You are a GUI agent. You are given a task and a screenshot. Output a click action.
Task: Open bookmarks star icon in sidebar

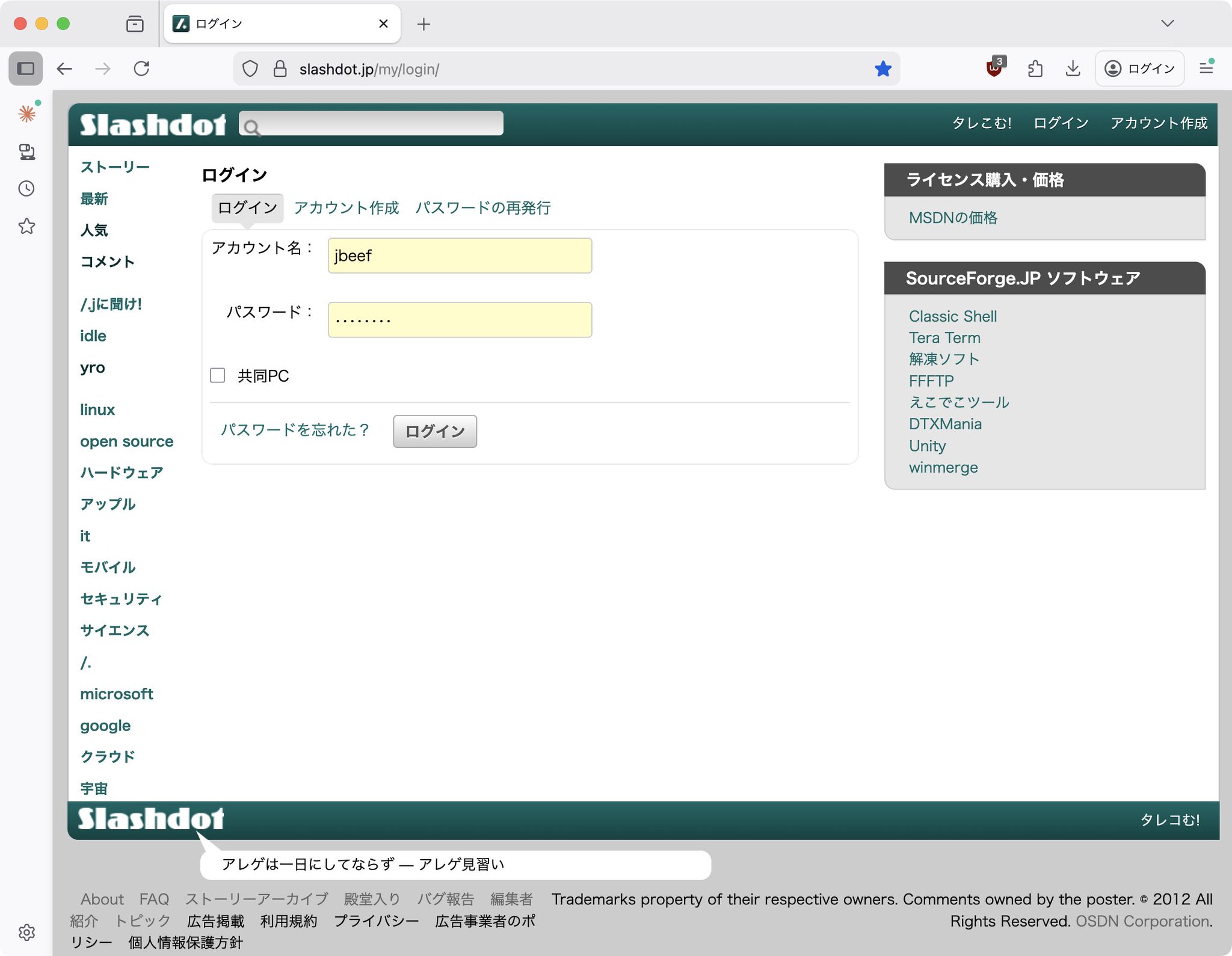26,227
